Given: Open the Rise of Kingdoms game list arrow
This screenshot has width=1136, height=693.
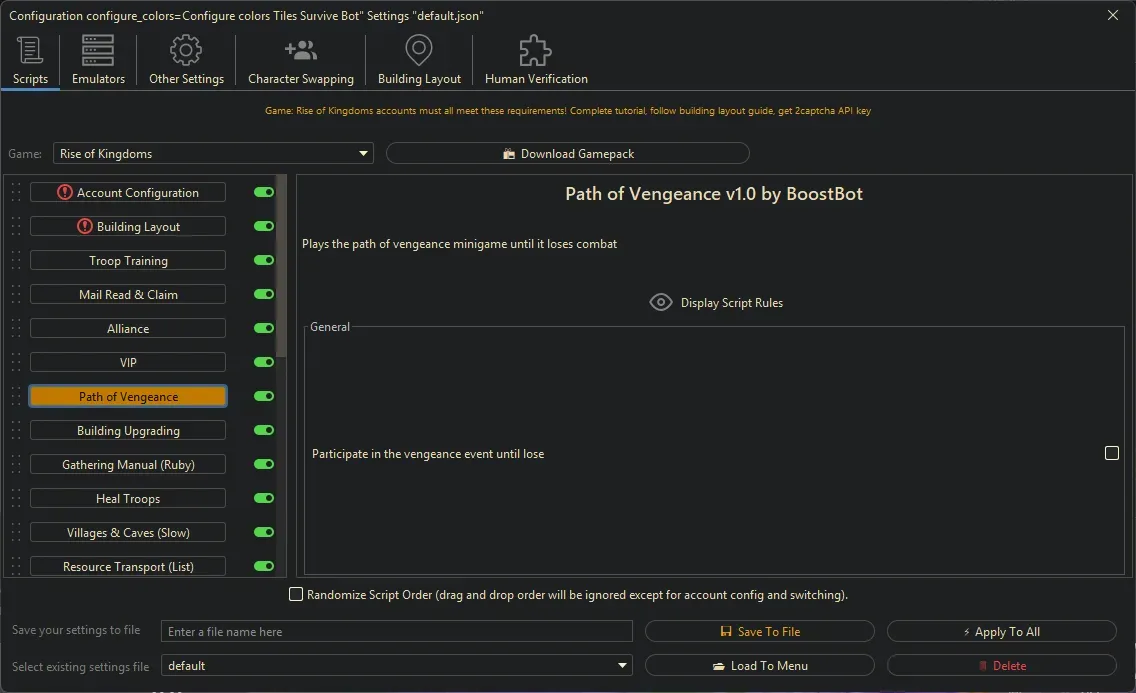Looking at the screenshot, I should (x=362, y=153).
